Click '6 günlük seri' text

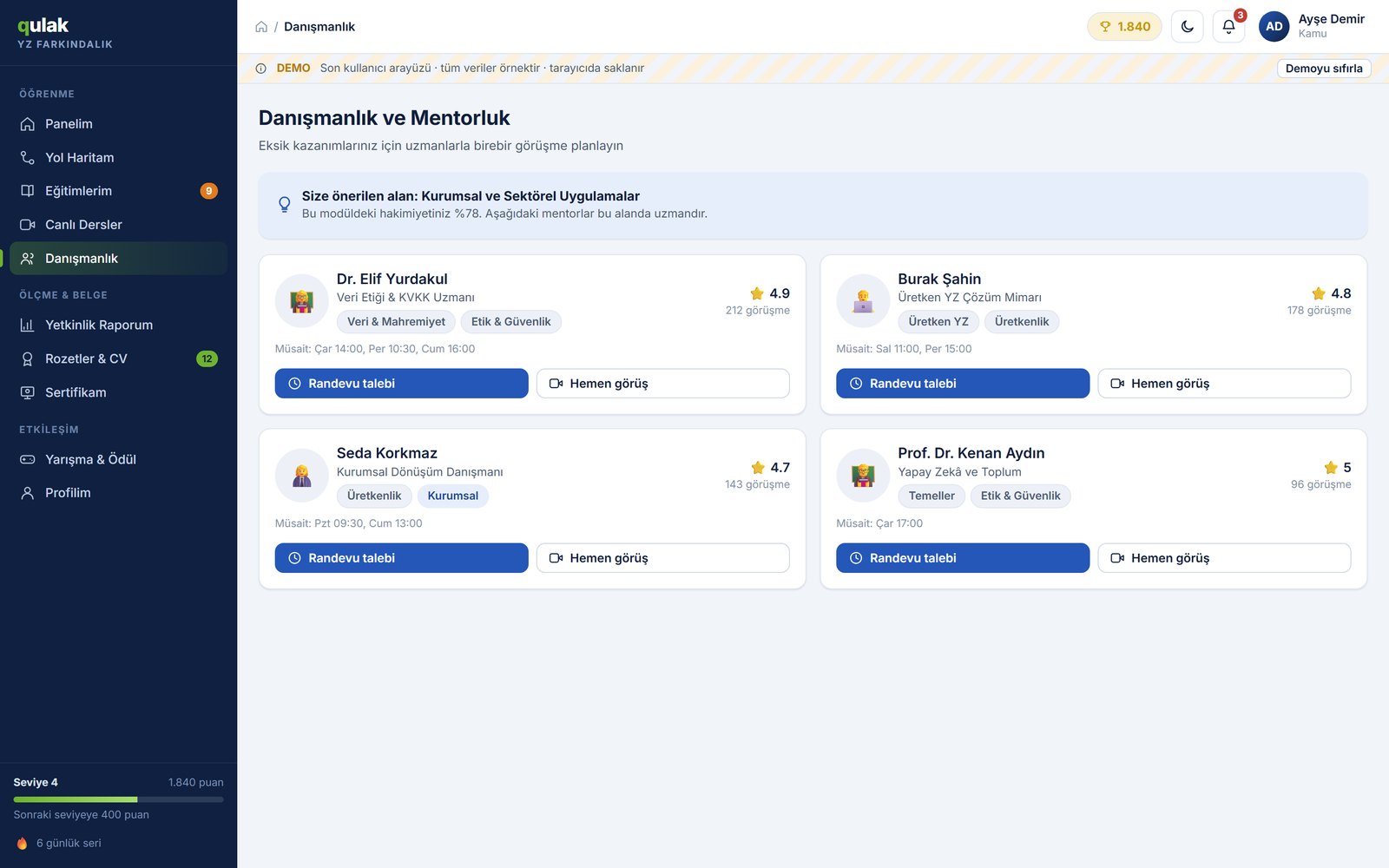tap(69, 844)
